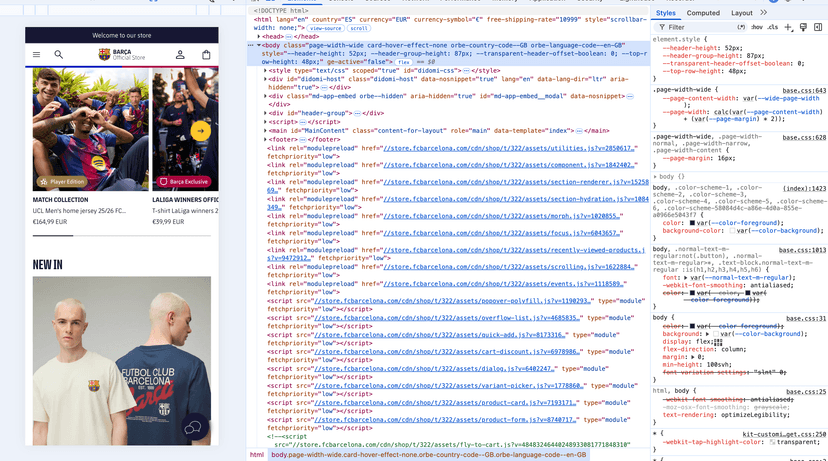828x461 pixels.
Task: Switch to the Styles tab
Action: (x=665, y=13)
